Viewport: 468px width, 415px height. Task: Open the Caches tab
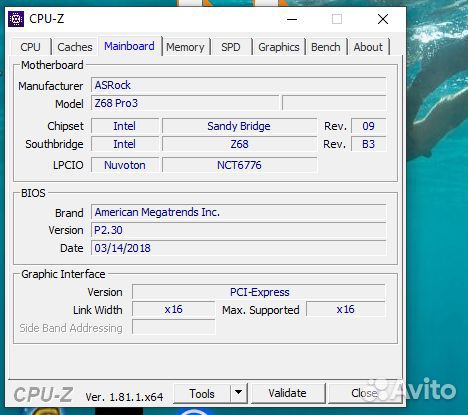[75, 47]
